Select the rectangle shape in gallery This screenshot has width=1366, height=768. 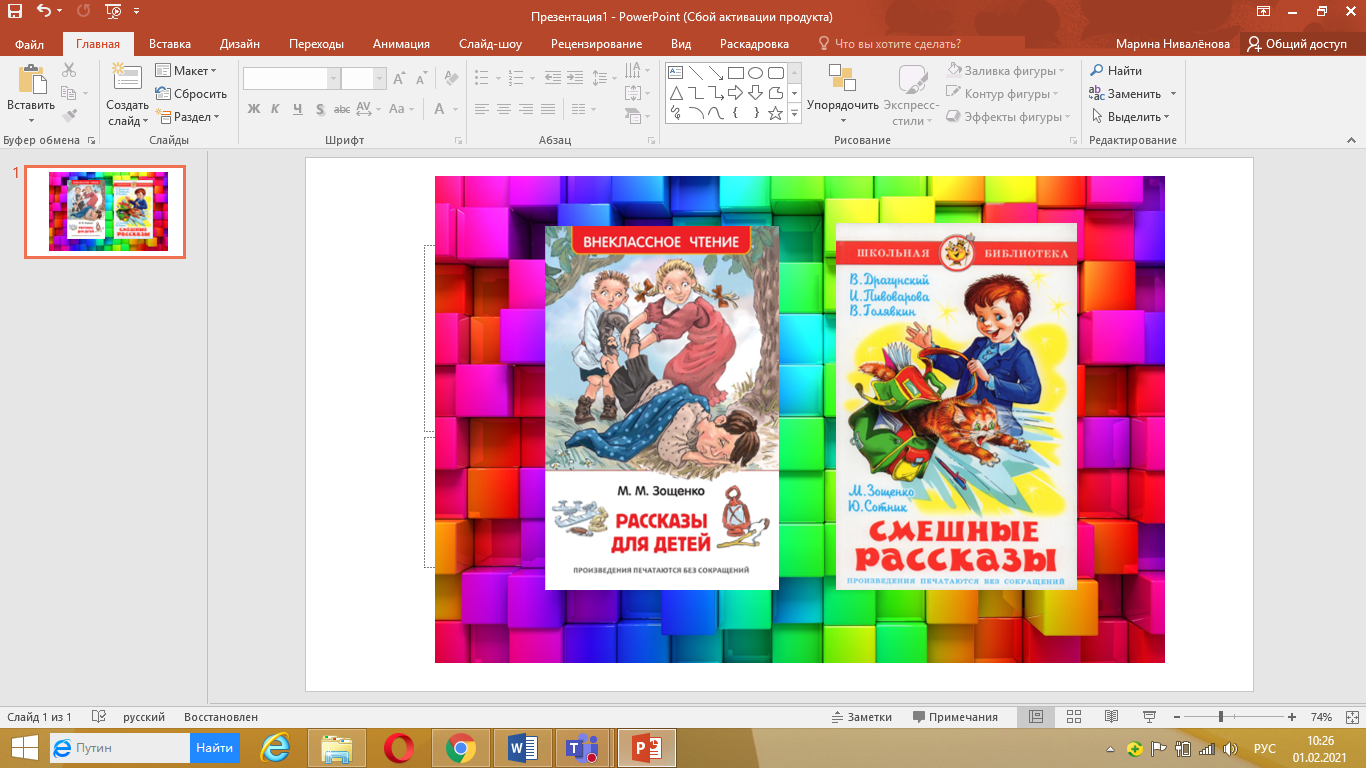(735, 73)
